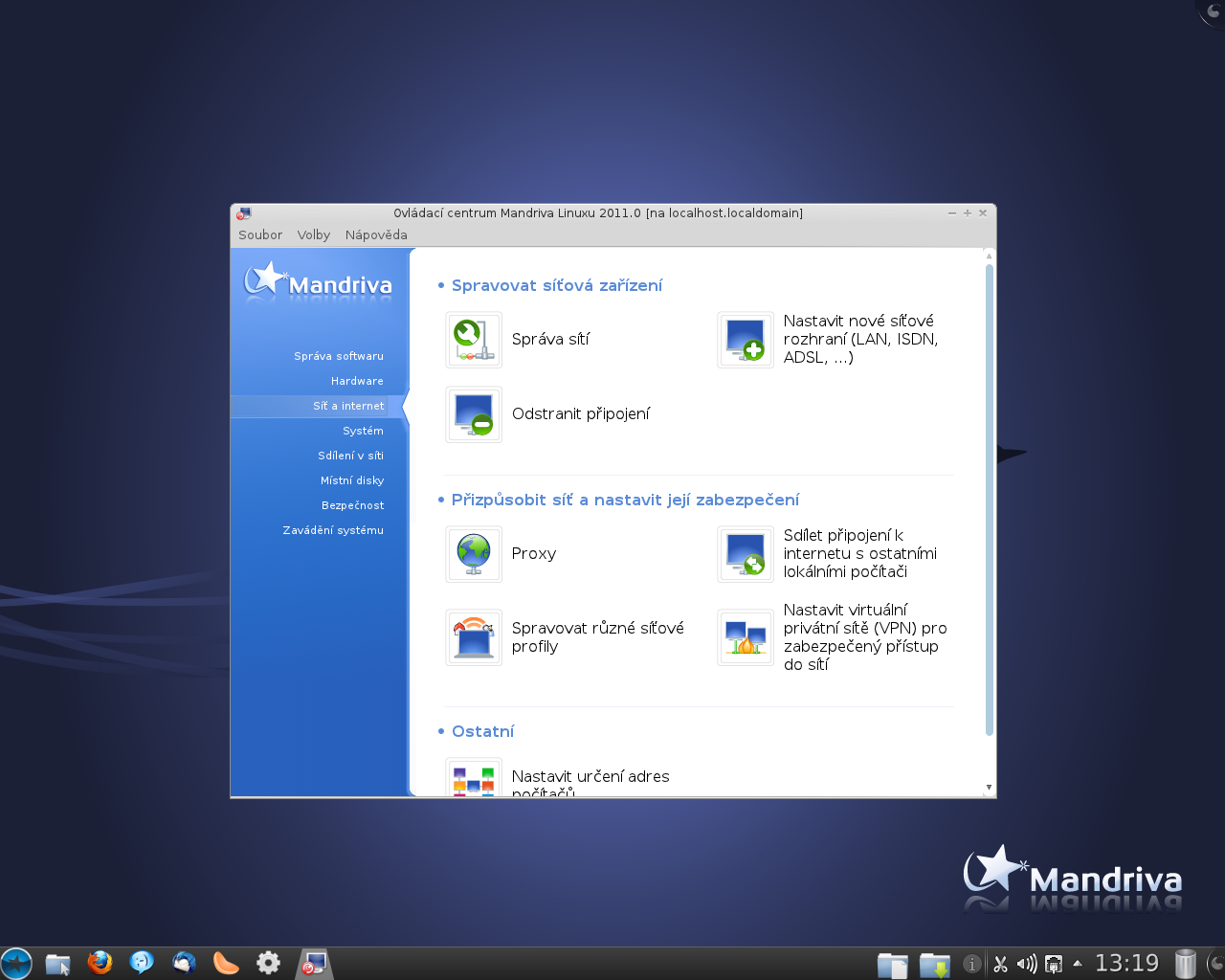The image size is (1225, 980).
Task: Open the chat bubble app in taskbar
Action: pos(142,963)
